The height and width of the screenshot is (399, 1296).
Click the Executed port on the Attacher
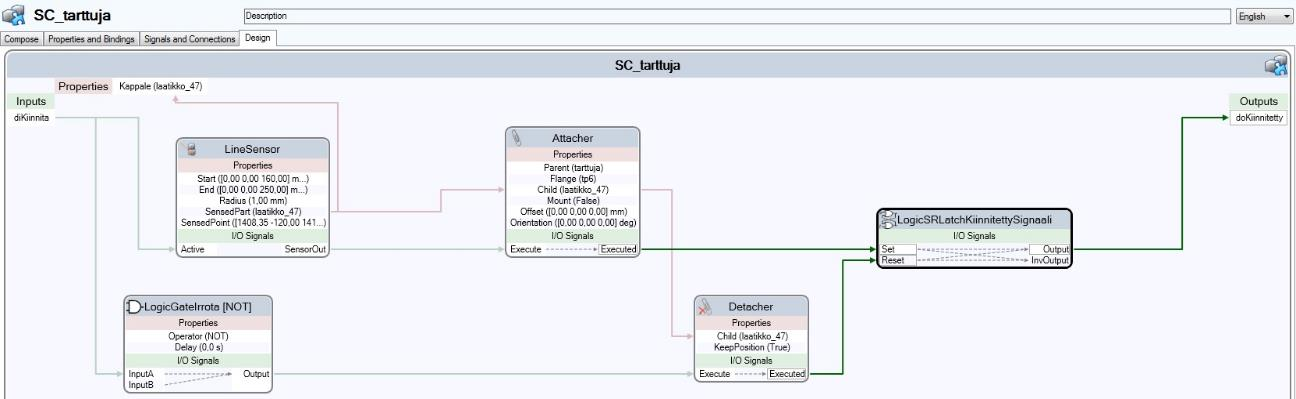[x=617, y=249]
